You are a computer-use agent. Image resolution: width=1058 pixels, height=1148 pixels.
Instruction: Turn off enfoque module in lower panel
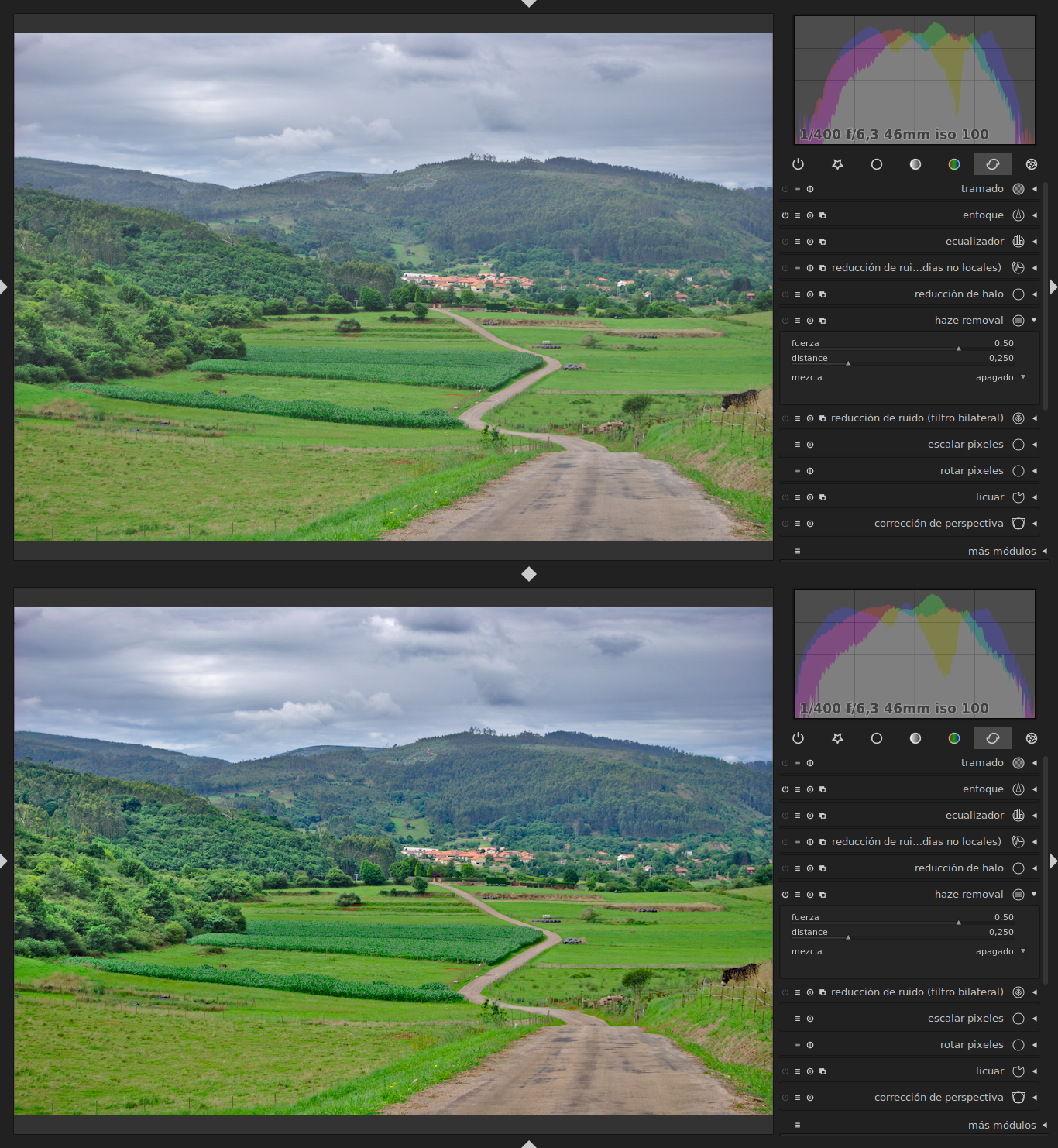pyautogui.click(x=785, y=789)
